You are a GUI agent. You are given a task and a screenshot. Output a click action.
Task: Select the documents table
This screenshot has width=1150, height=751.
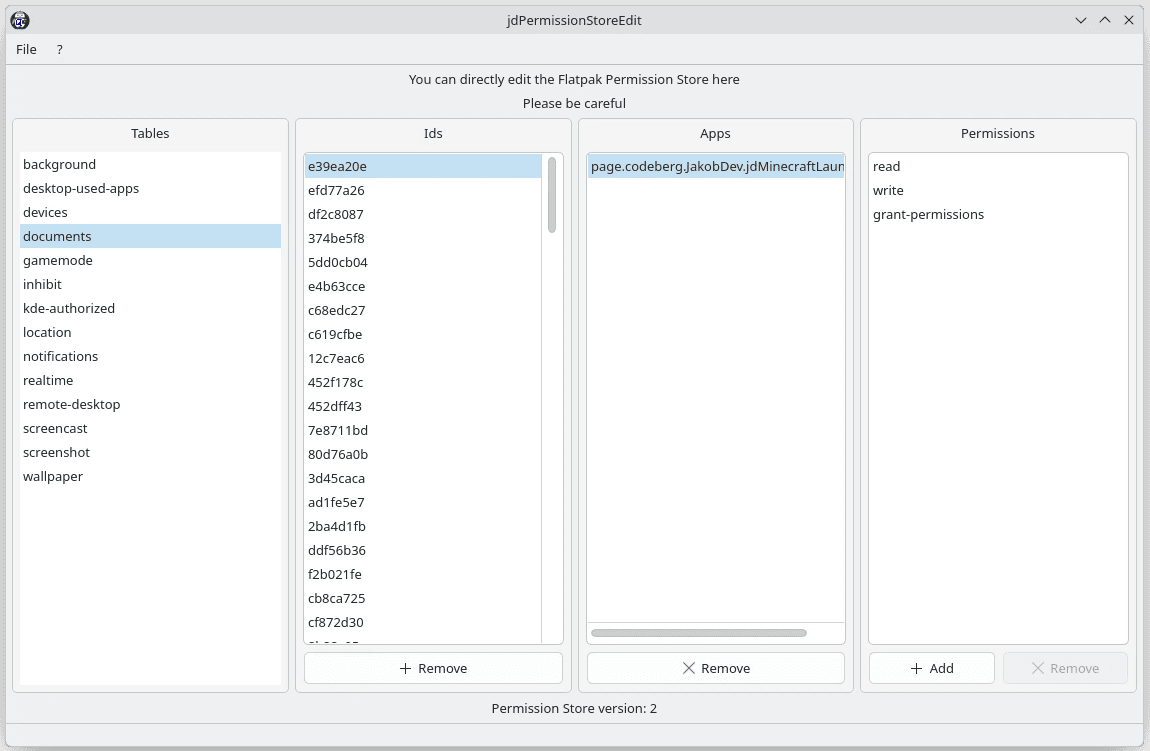[x=150, y=236]
